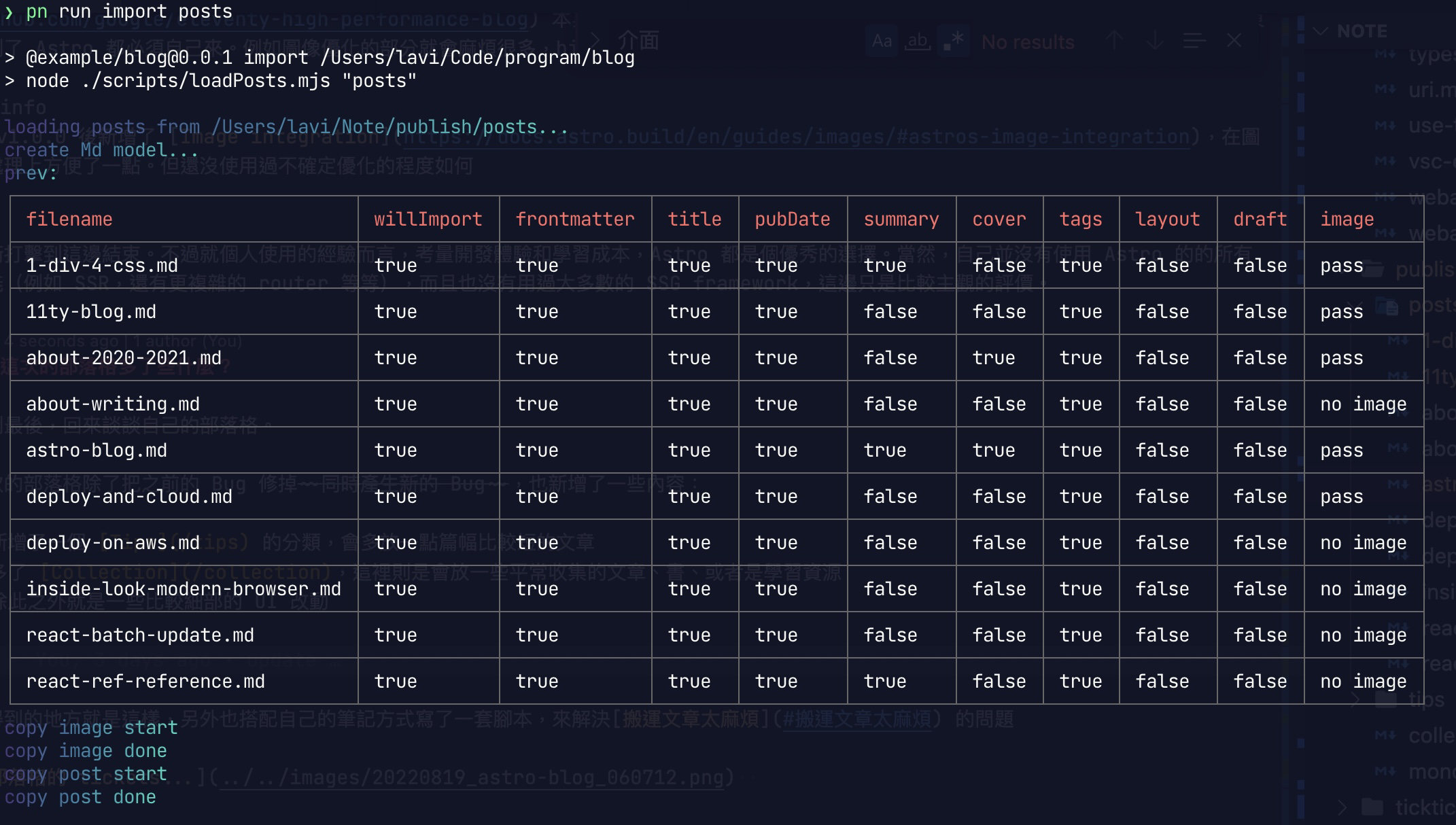Enable regex mode in the search widget
1456x825 pixels.
(x=953, y=40)
